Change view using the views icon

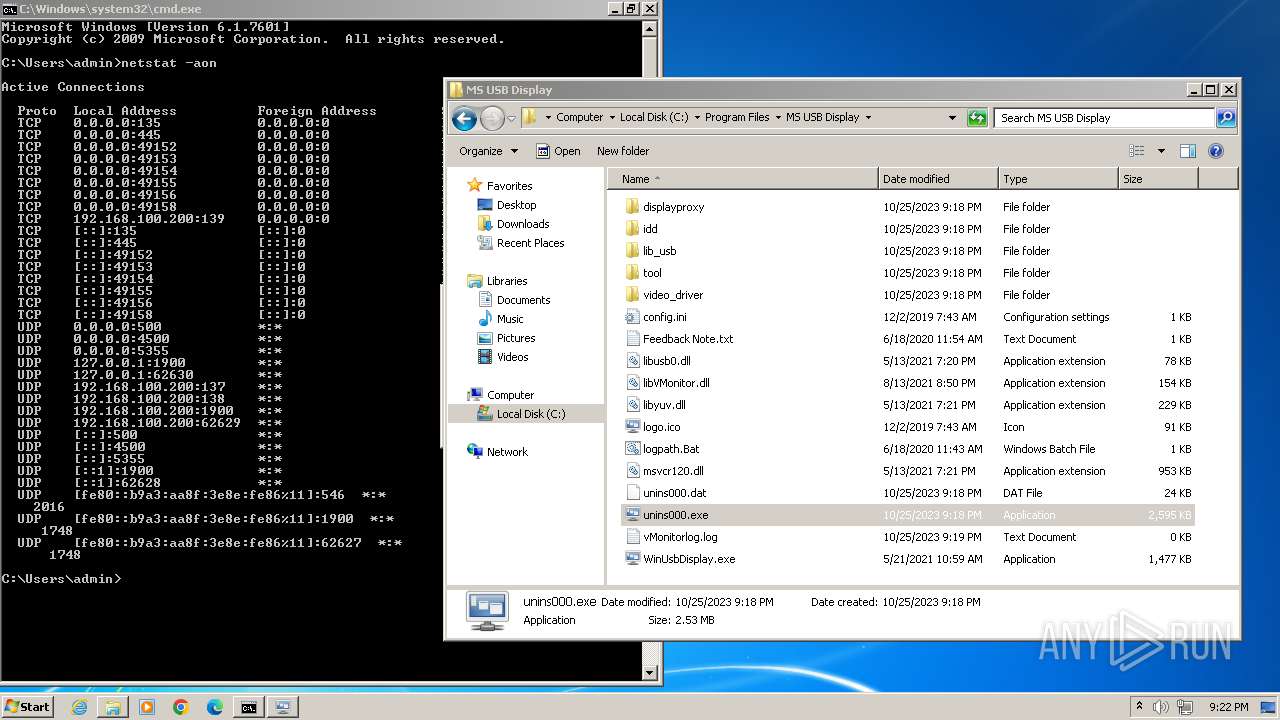tap(1137, 151)
